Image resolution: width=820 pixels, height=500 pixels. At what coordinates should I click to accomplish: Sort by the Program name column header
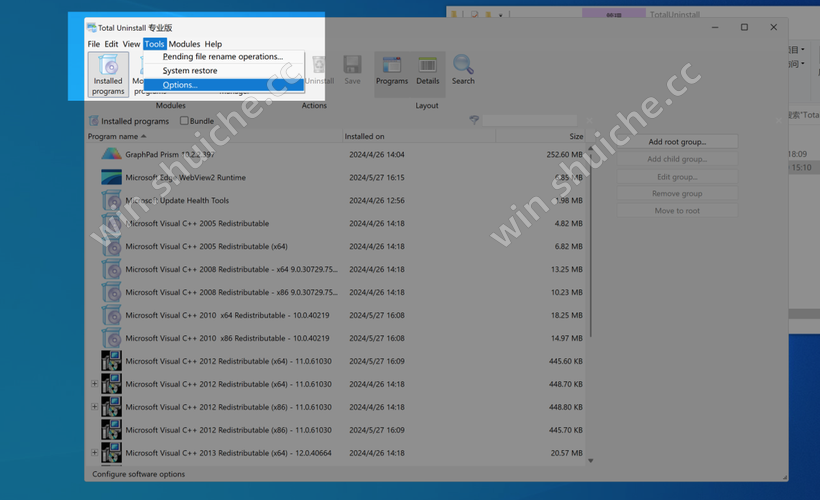click(x=213, y=136)
